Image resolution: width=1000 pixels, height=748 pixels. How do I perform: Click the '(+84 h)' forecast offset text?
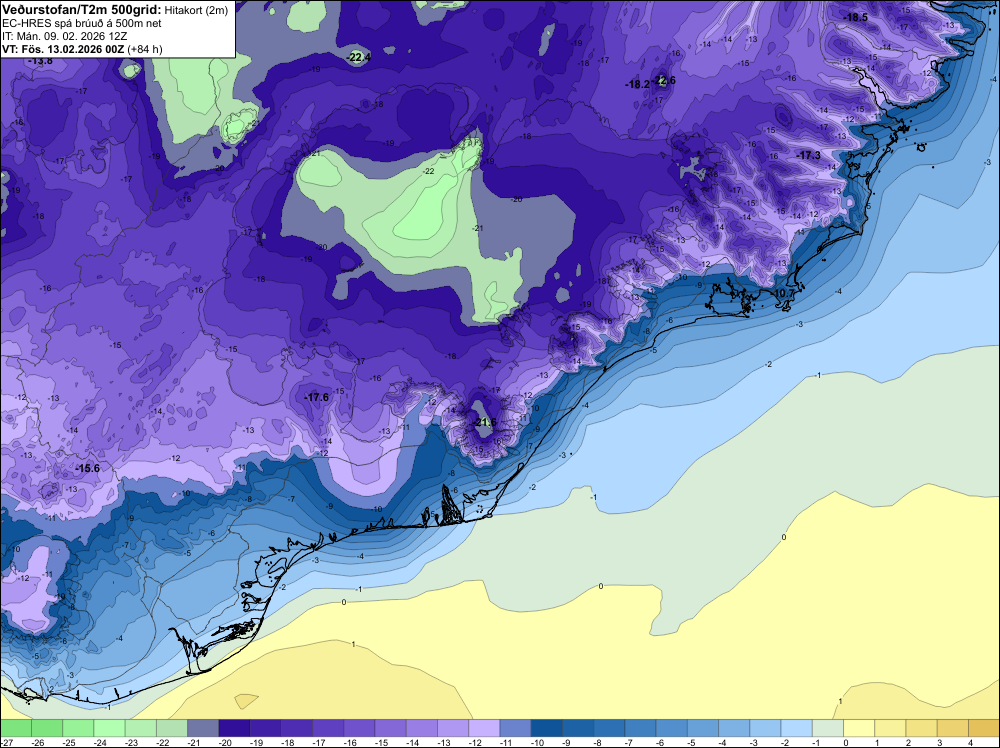145,49
